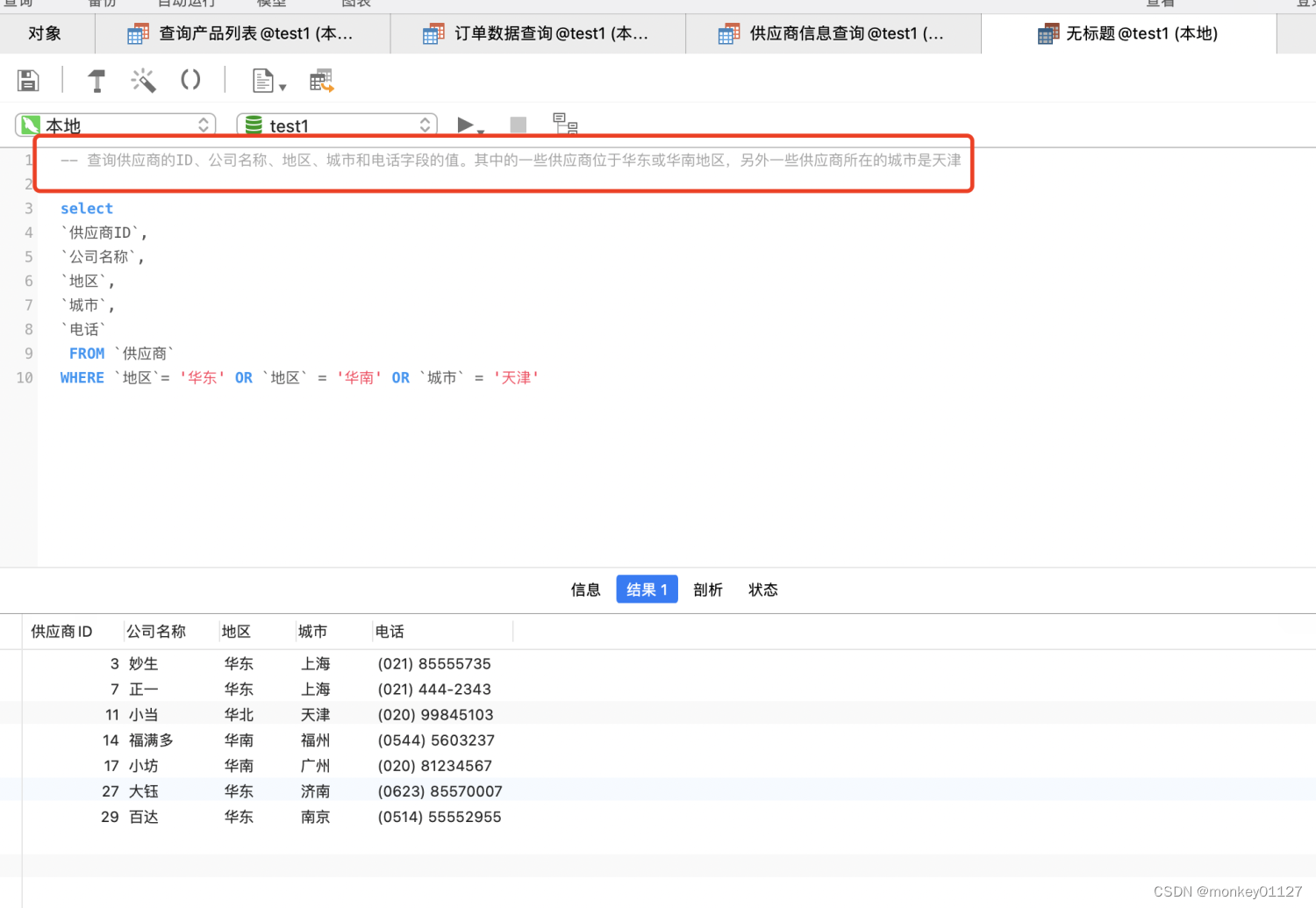Click the text document toolbar icon
This screenshot has height=908, width=1316.
[x=262, y=81]
